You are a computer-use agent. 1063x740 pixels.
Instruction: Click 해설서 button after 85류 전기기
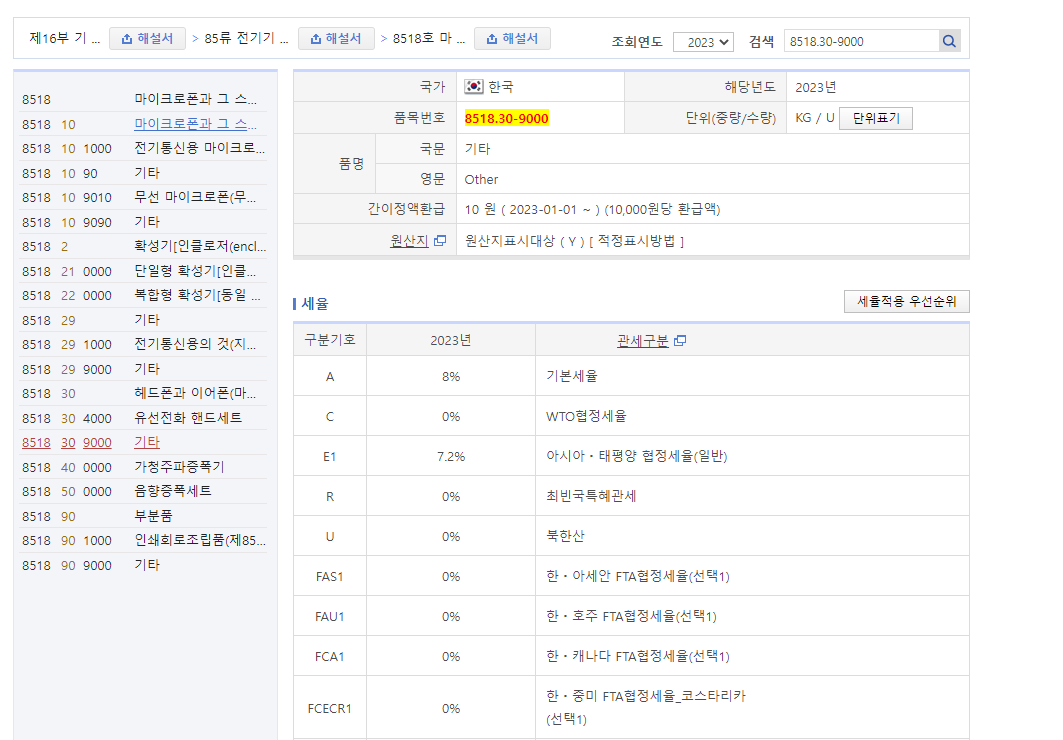tap(336, 39)
